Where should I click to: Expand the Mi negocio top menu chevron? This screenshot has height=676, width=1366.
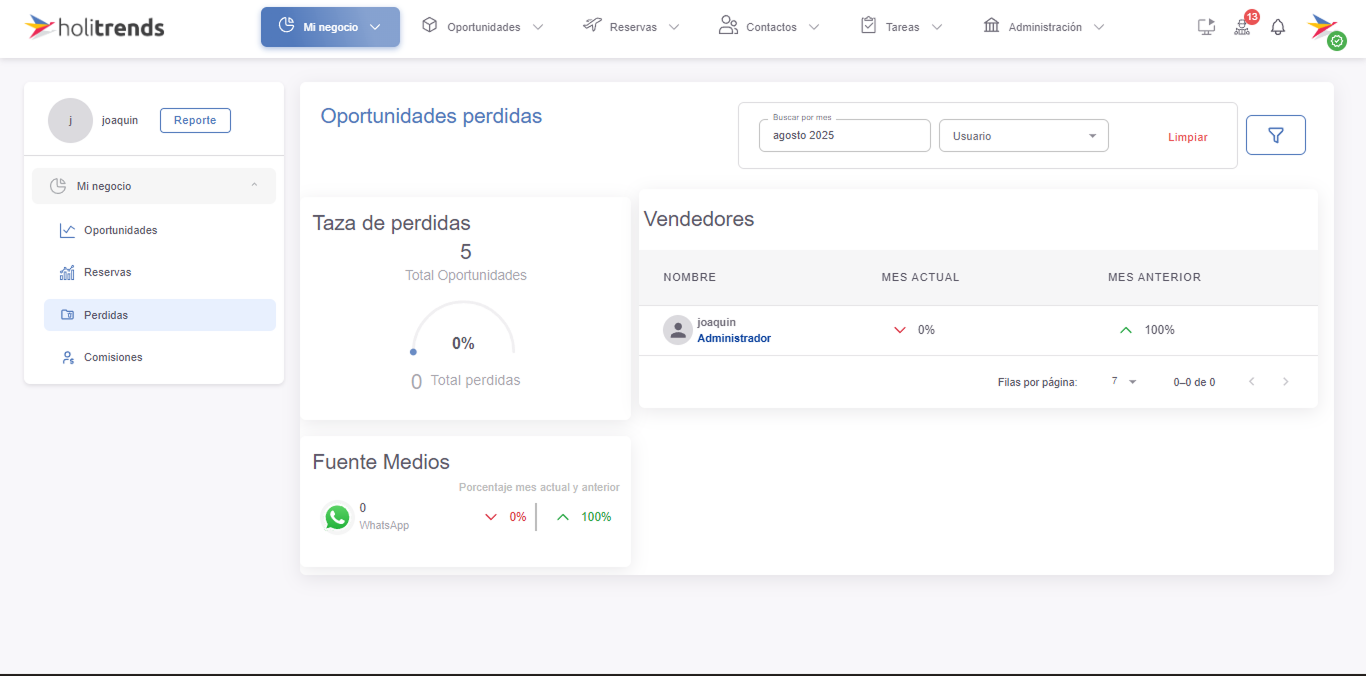tap(375, 27)
